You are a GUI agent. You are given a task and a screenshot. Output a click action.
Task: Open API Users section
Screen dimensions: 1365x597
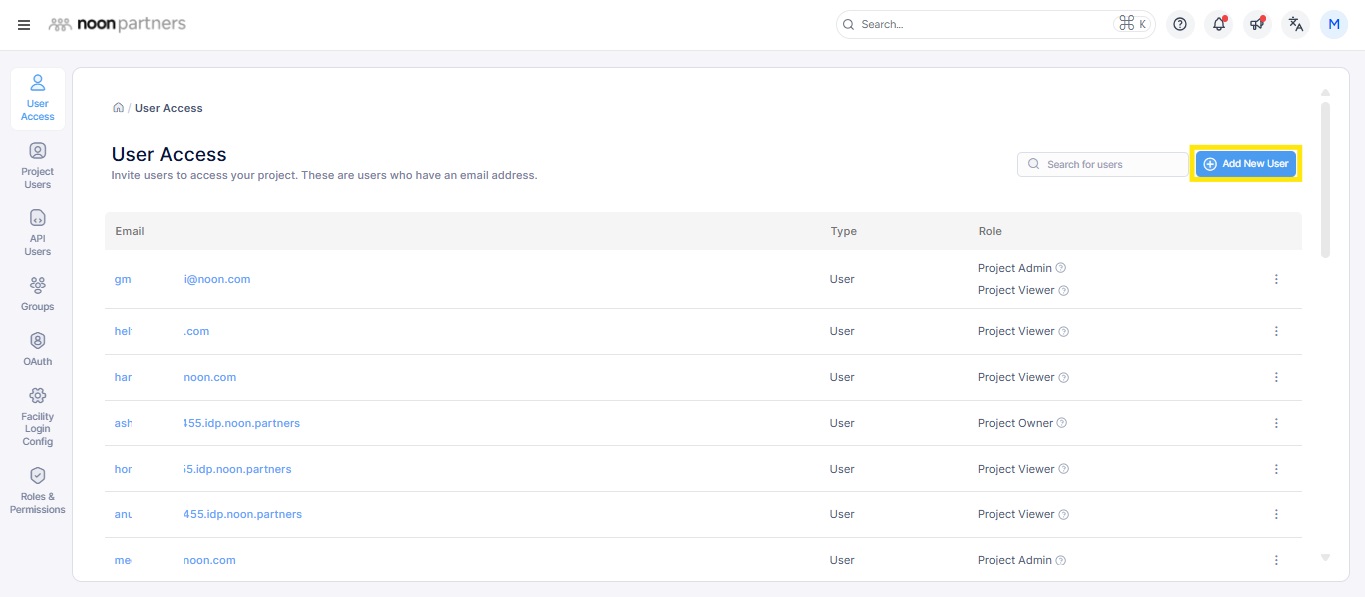[38, 232]
